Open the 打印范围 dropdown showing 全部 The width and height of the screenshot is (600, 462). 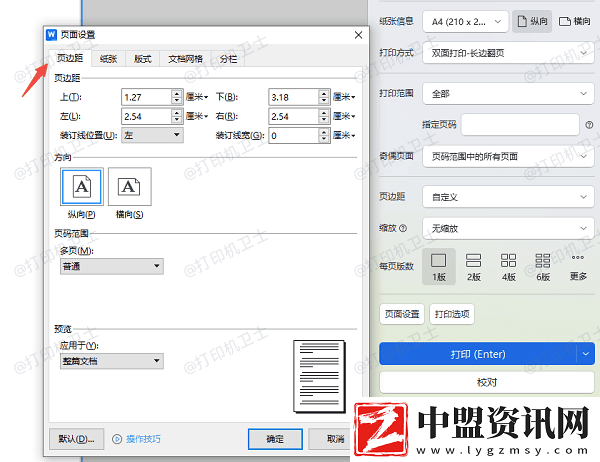pyautogui.click(x=509, y=93)
